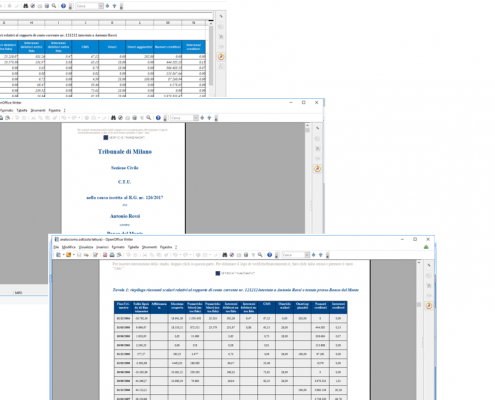Create new document in anatocismo Writer window

pos(58,255)
